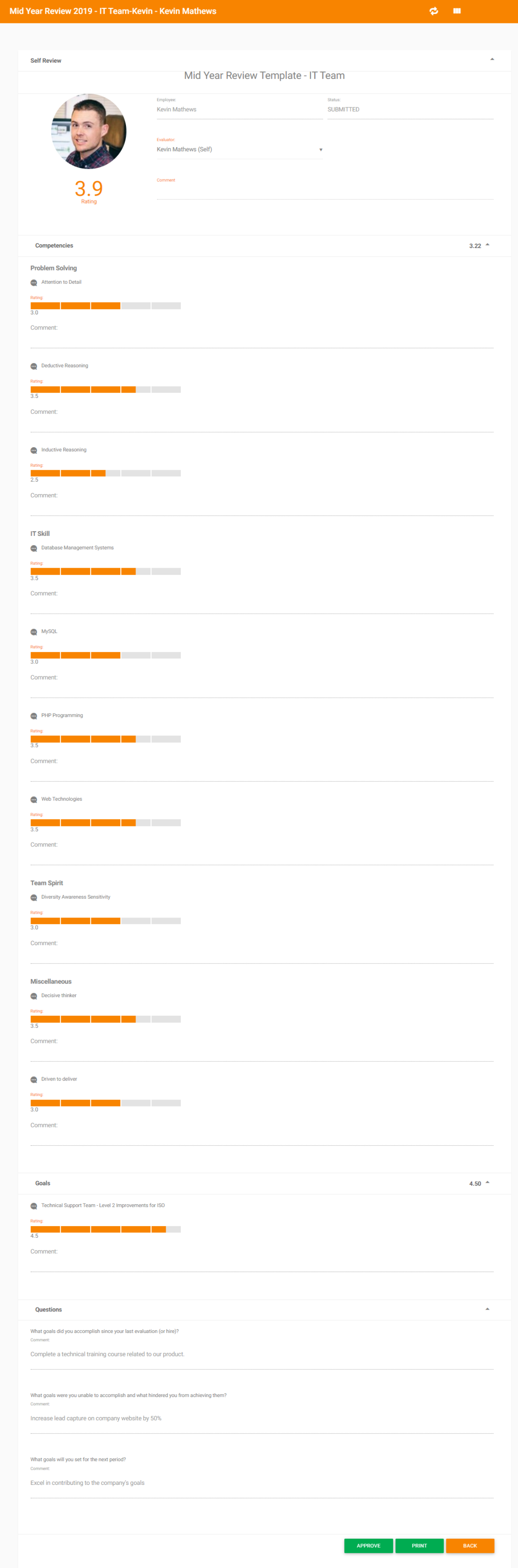Screen dimensions: 518x1568
Task: Open comment bubble for PHP Programming
Action: point(33,716)
